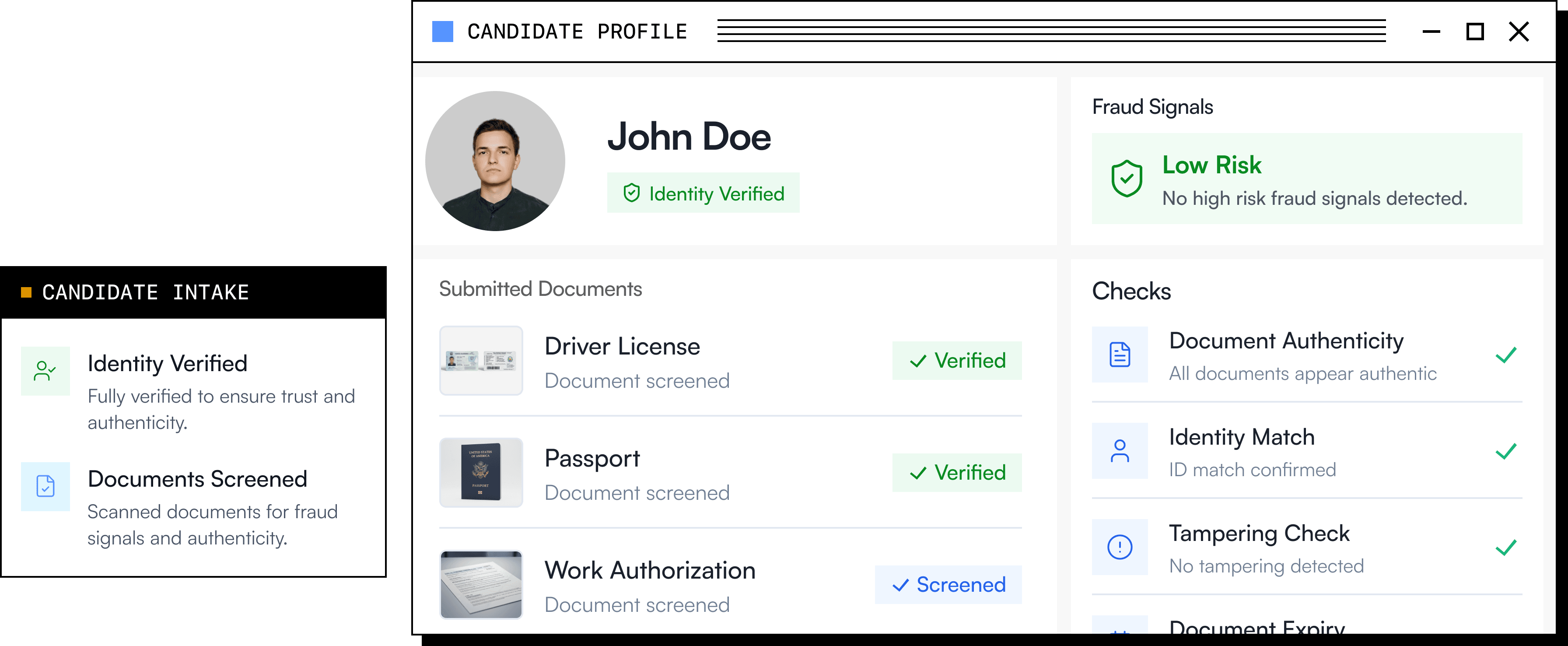Click the Low Risk shield checkmark icon
Screen dimensions: 1568x646
[1127, 179]
